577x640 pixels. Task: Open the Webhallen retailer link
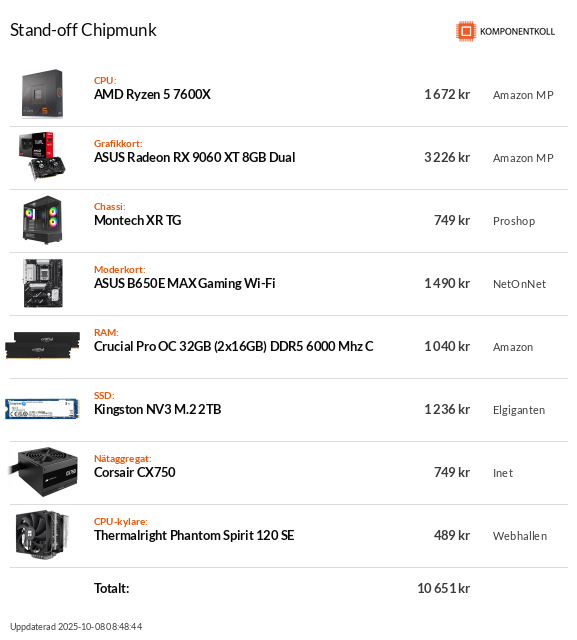[x=520, y=536]
